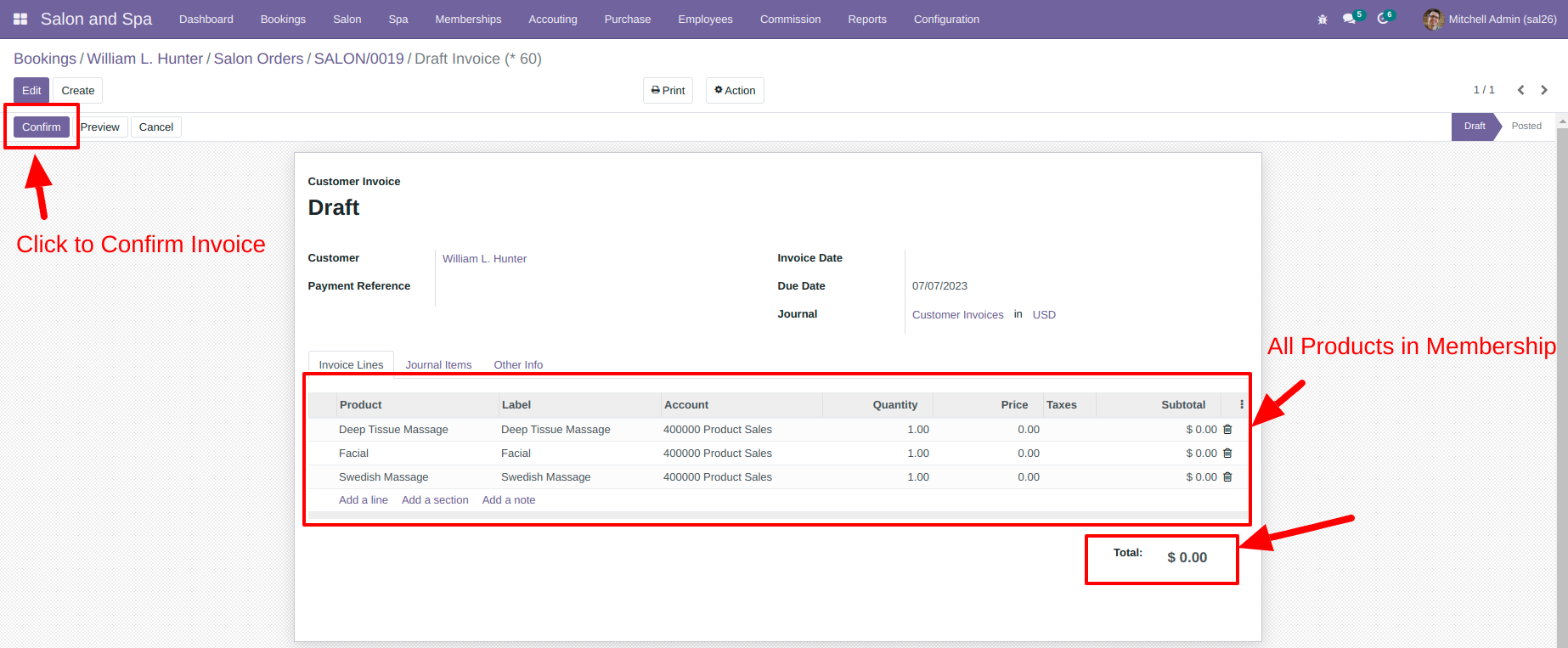Go to next record arrow
This screenshot has width=1568, height=648.
tap(1544, 90)
